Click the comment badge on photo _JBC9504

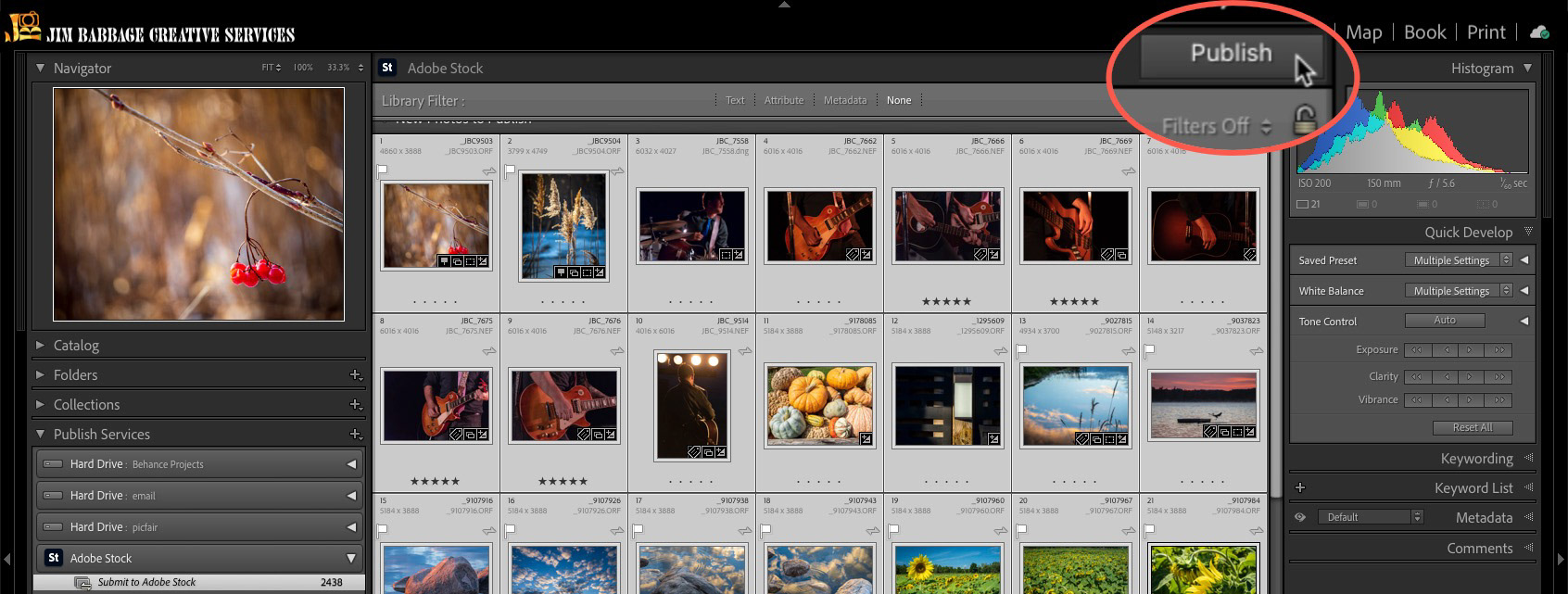(x=561, y=273)
